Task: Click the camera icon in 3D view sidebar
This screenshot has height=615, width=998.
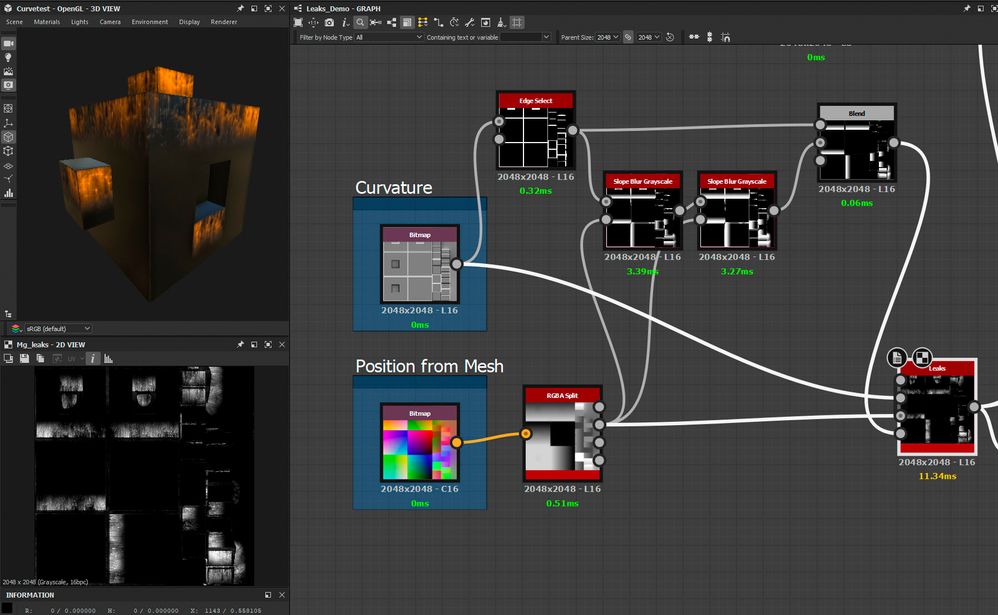Action: pos(8,44)
